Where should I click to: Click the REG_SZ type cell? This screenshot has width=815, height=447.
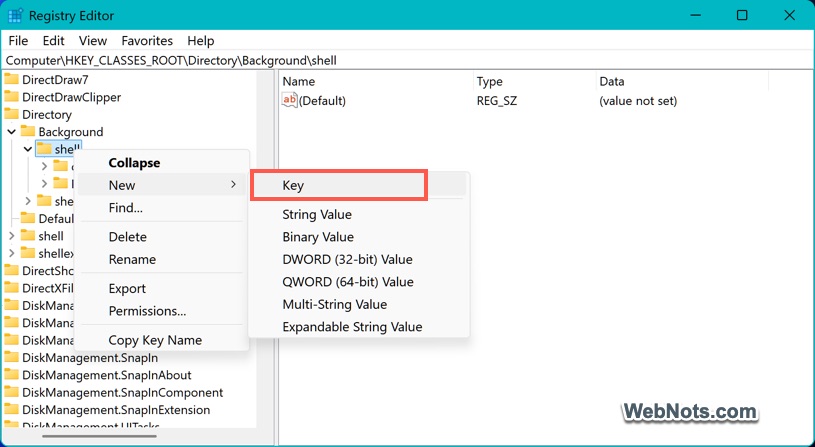[497, 100]
